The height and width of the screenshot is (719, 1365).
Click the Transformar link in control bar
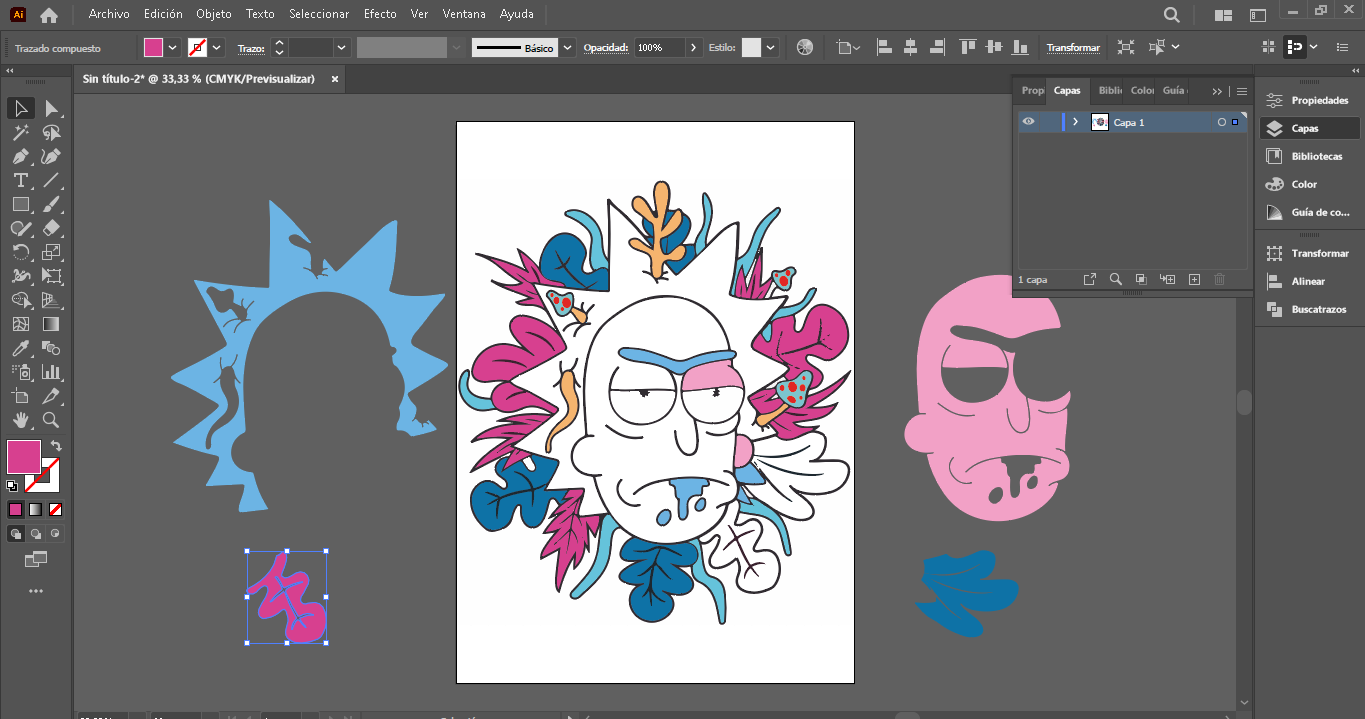pos(1073,47)
